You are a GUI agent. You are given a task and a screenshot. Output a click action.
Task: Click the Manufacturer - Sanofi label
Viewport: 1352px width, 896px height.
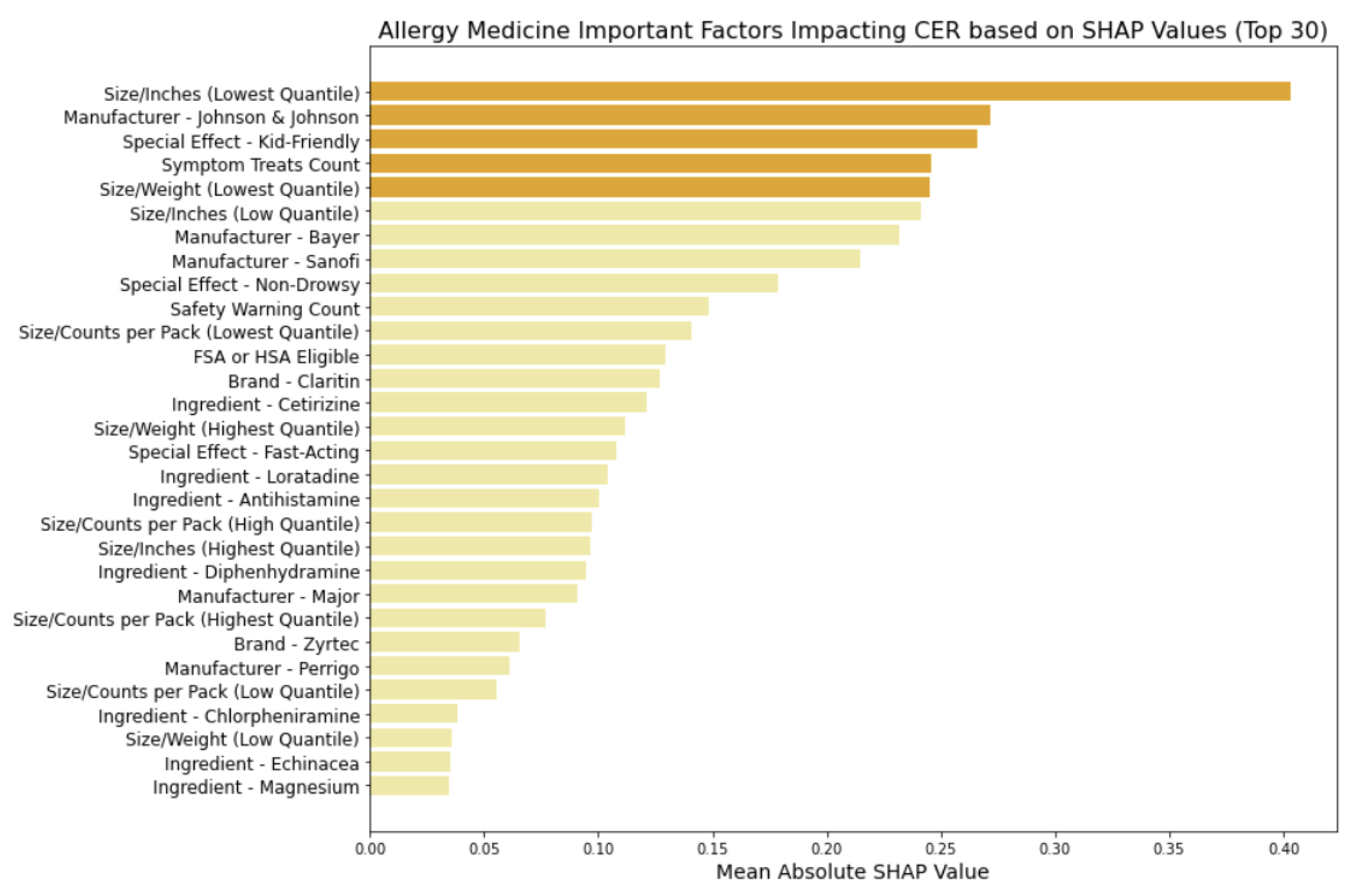coord(266,261)
